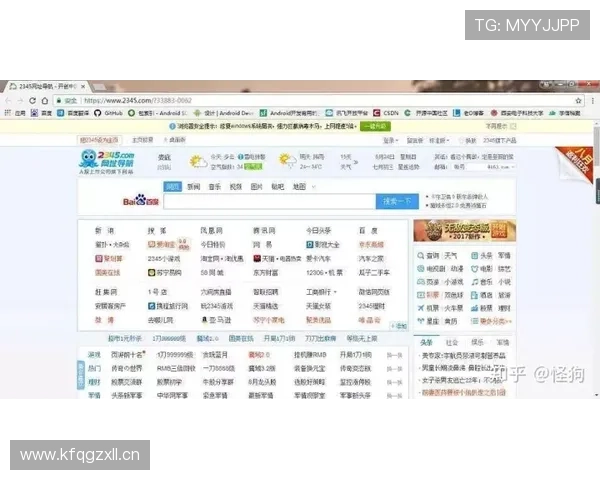
Task: Open the apps grid icon in bookmarks bar
Action: 7,113
